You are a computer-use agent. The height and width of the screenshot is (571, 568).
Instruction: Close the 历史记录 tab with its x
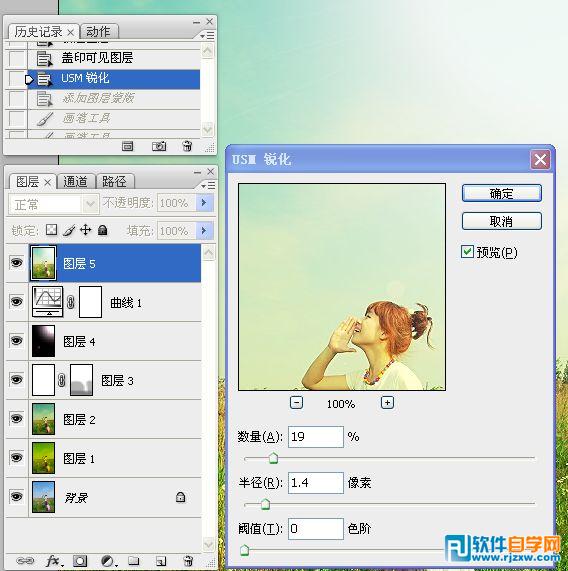[71, 33]
